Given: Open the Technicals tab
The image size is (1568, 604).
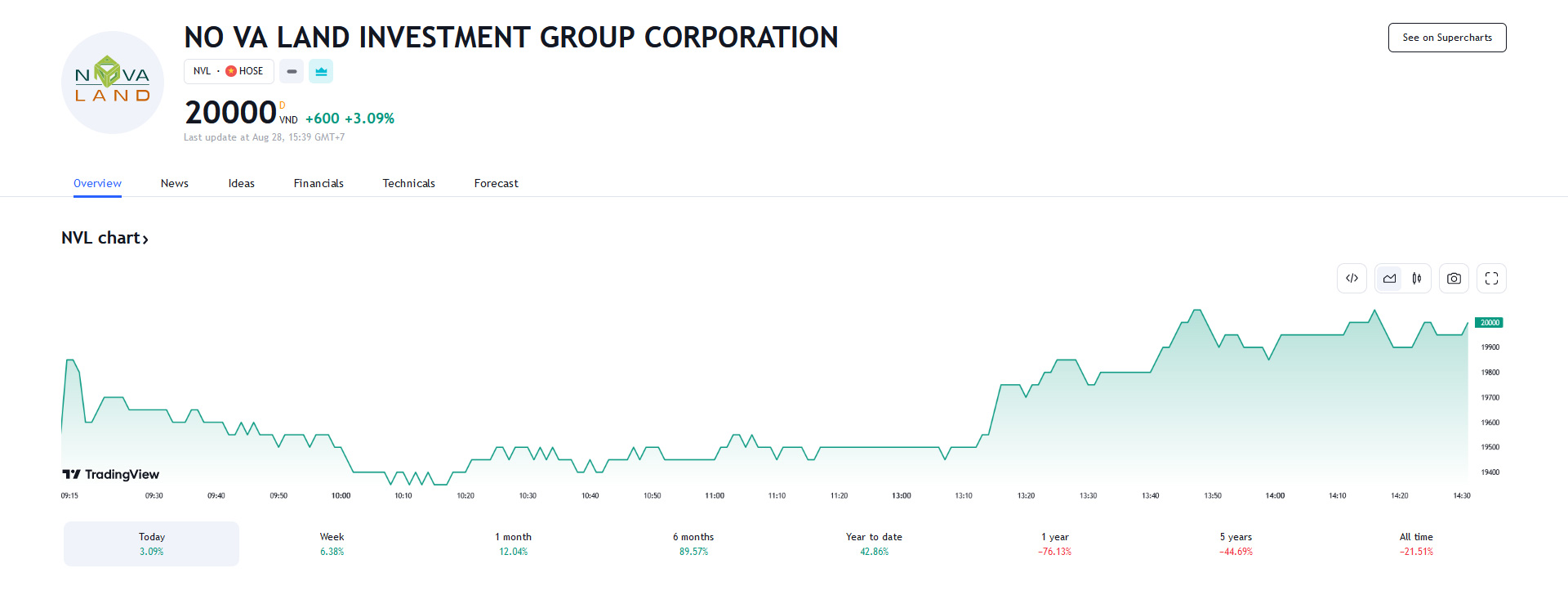Looking at the screenshot, I should pyautogui.click(x=408, y=184).
